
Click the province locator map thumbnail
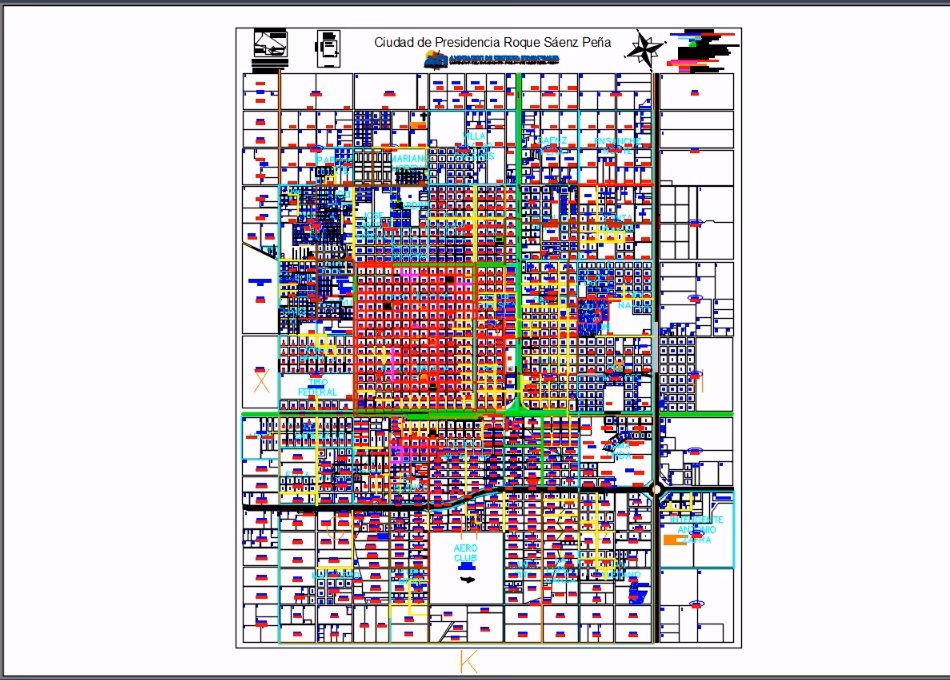tap(270, 48)
